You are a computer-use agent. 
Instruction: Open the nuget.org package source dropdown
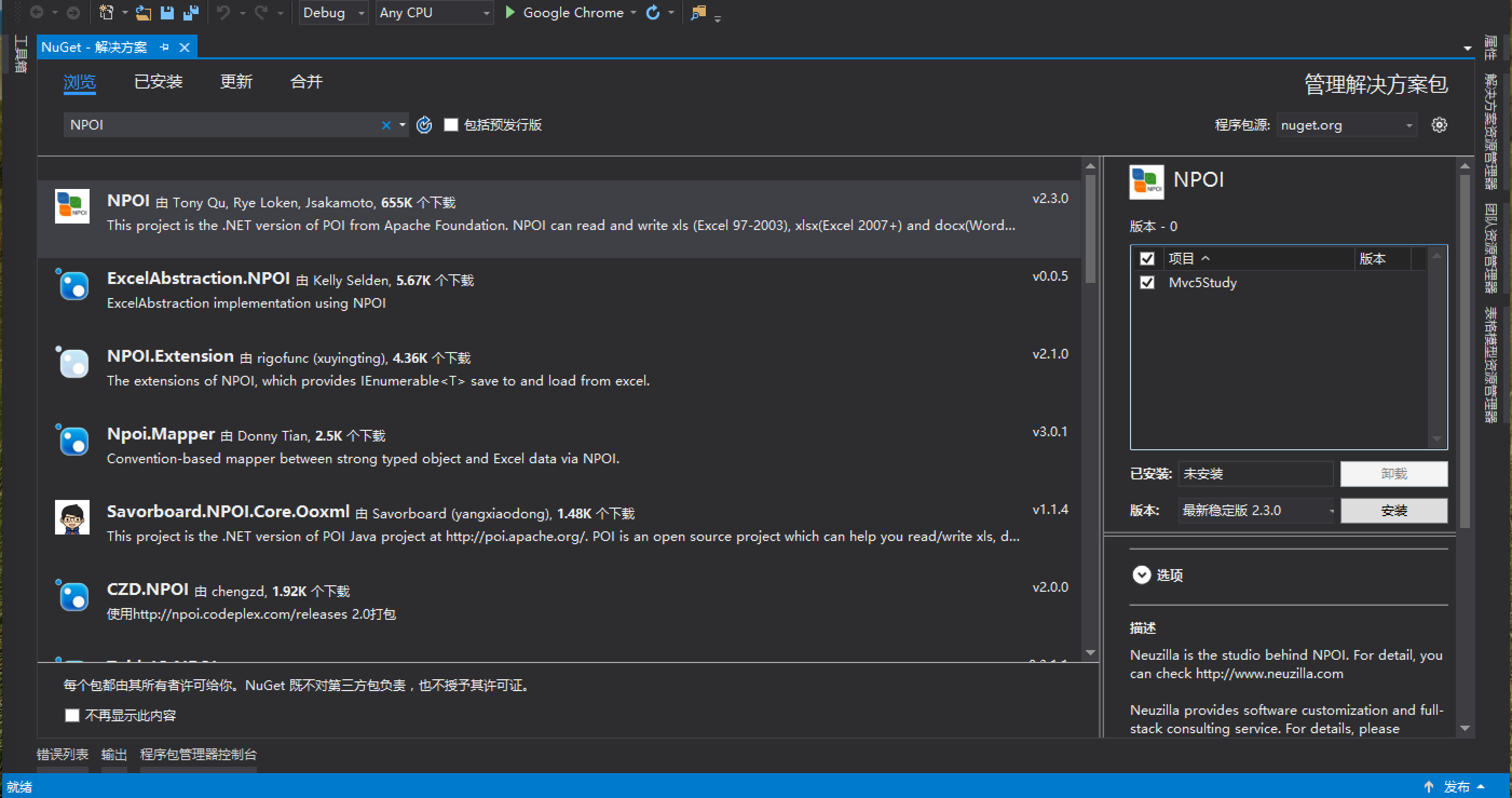point(1346,125)
